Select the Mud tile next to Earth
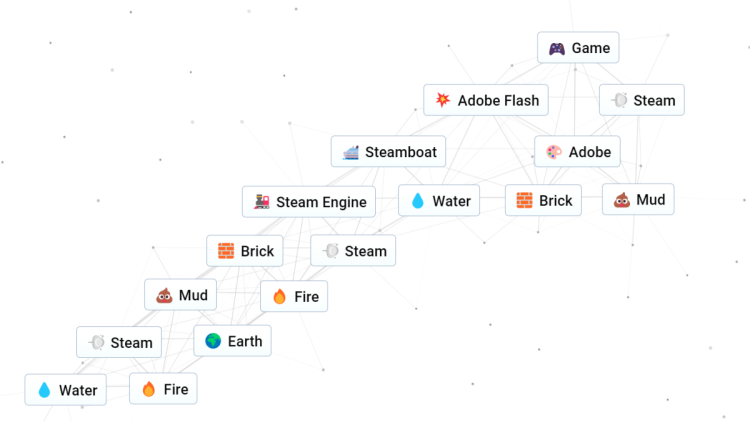This screenshot has height=421, width=750. pyautogui.click(x=180, y=295)
